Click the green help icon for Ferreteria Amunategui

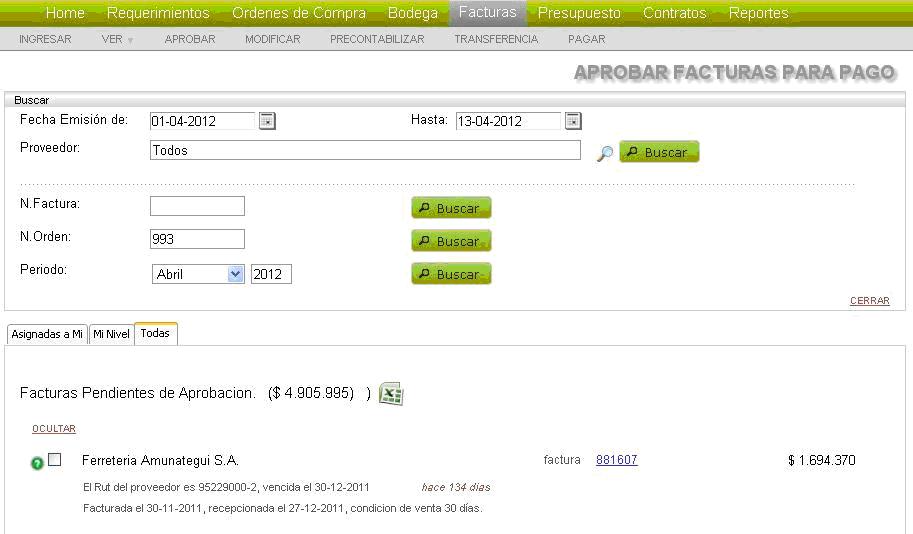(x=37, y=463)
